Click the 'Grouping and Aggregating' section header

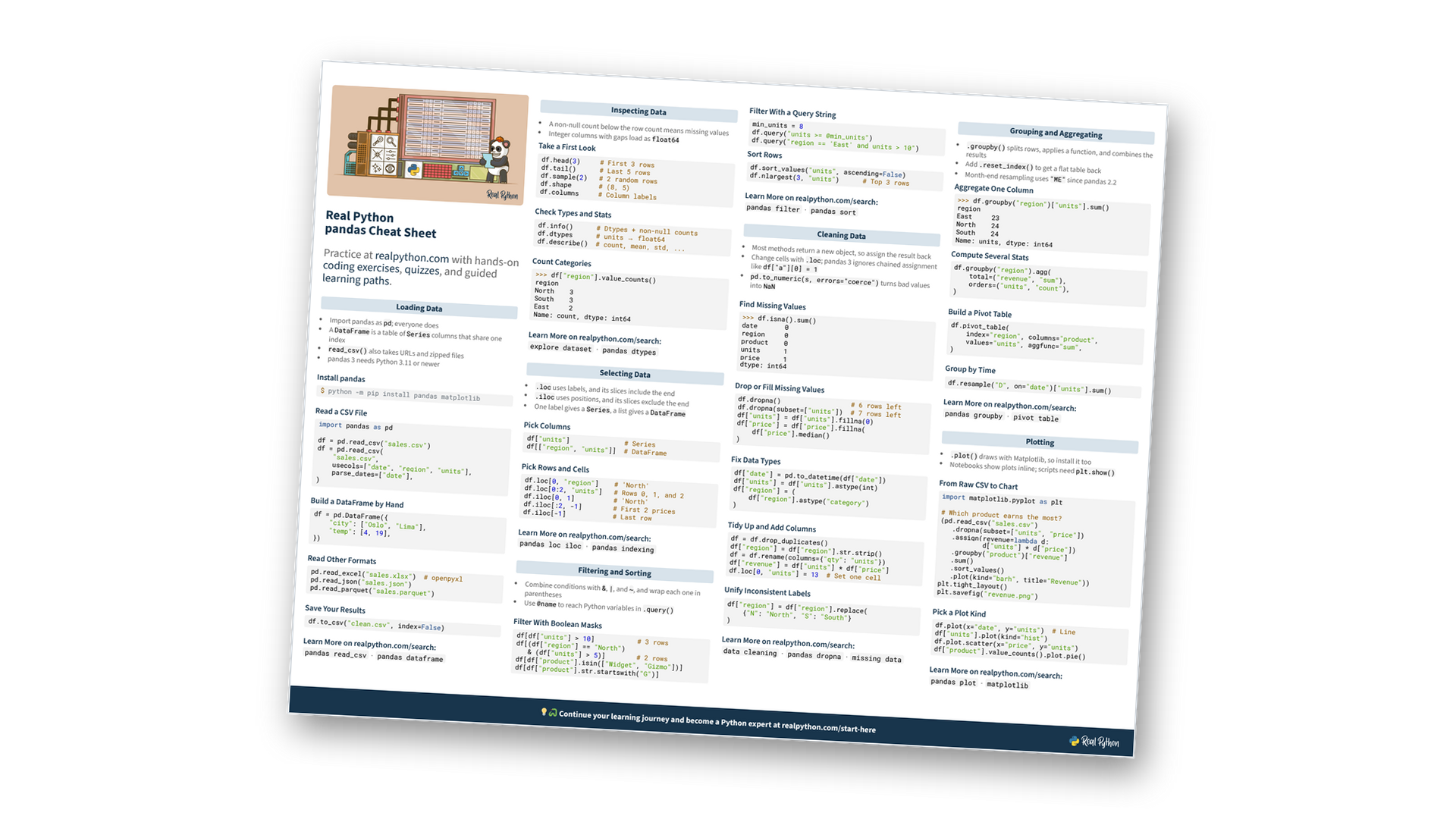click(x=1056, y=133)
